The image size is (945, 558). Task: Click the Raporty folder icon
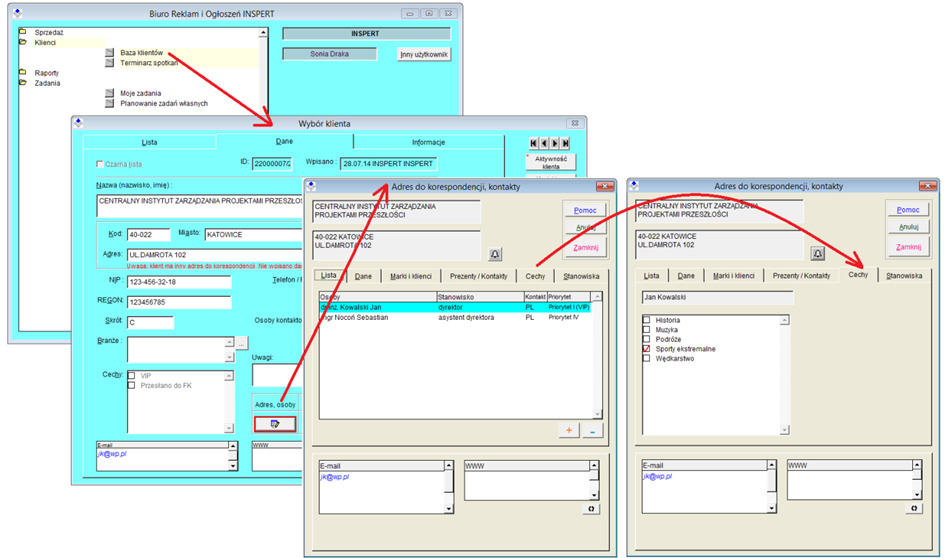(x=22, y=72)
